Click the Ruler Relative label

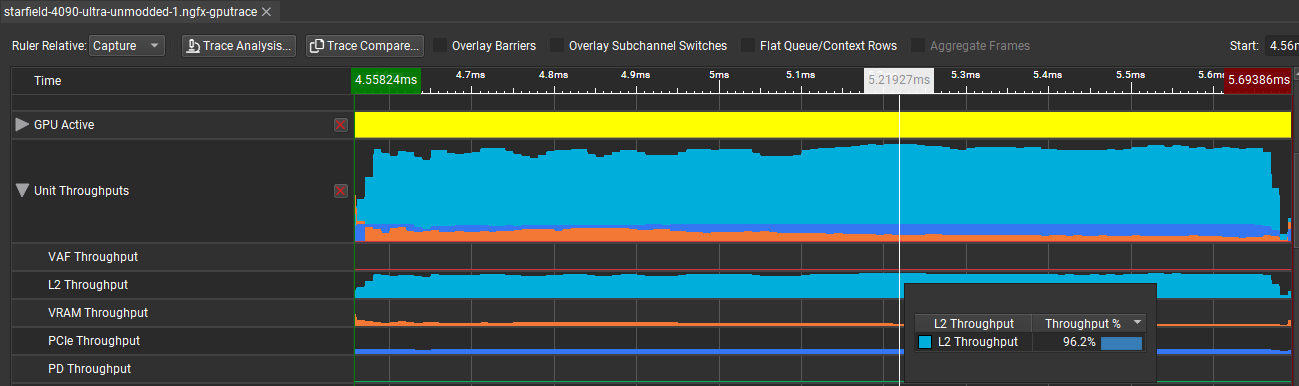coord(48,46)
